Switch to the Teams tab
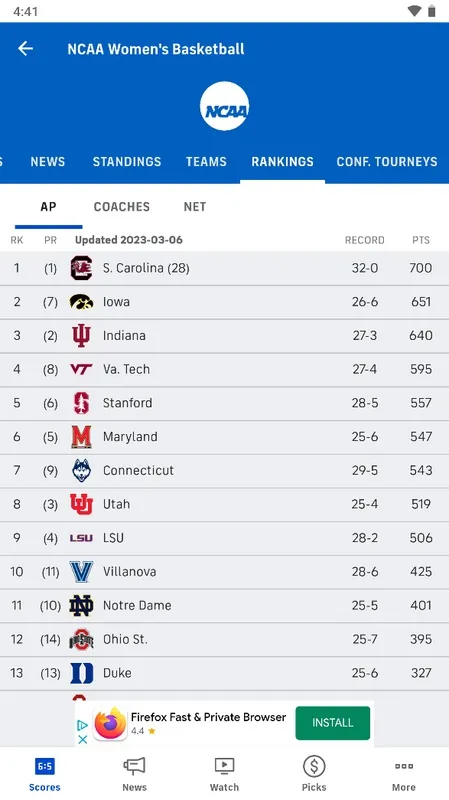449x800 pixels. click(x=206, y=162)
